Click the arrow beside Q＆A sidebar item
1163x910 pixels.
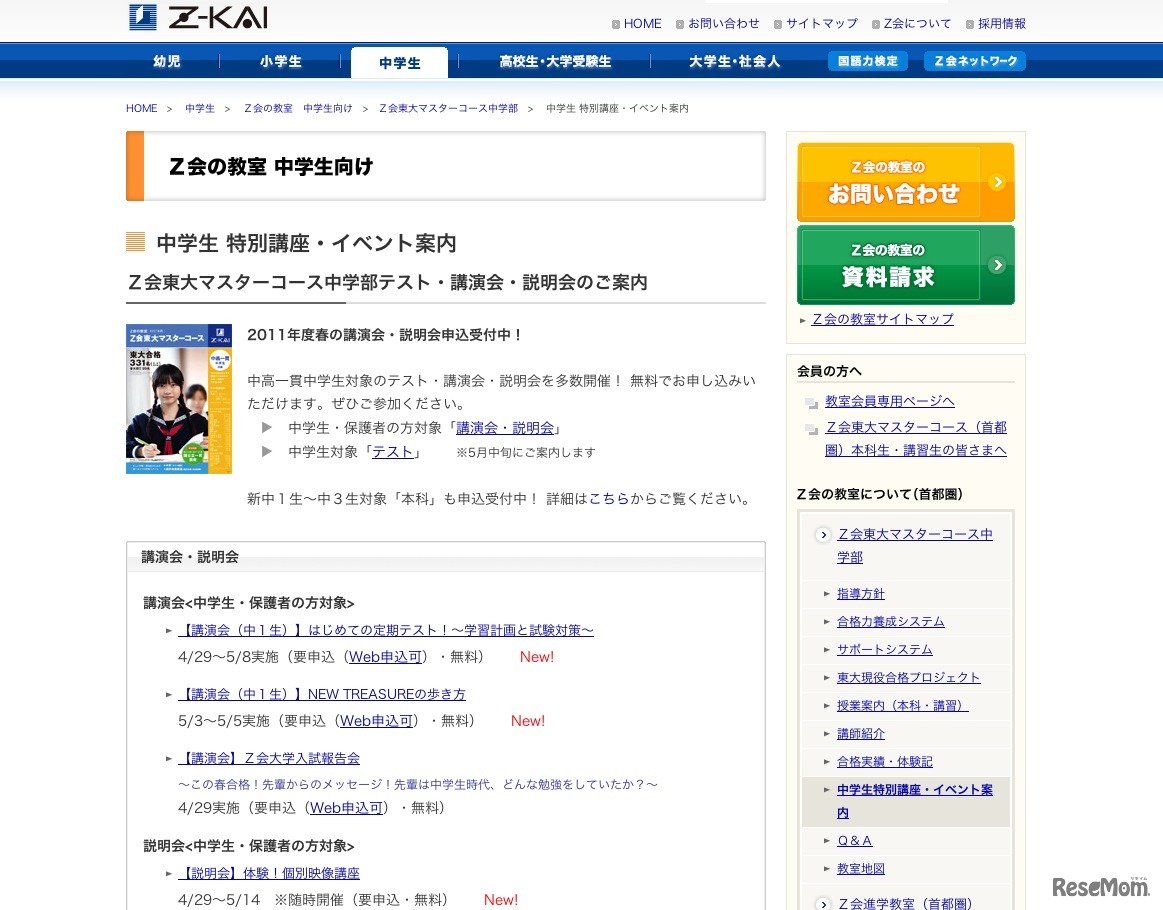point(827,841)
